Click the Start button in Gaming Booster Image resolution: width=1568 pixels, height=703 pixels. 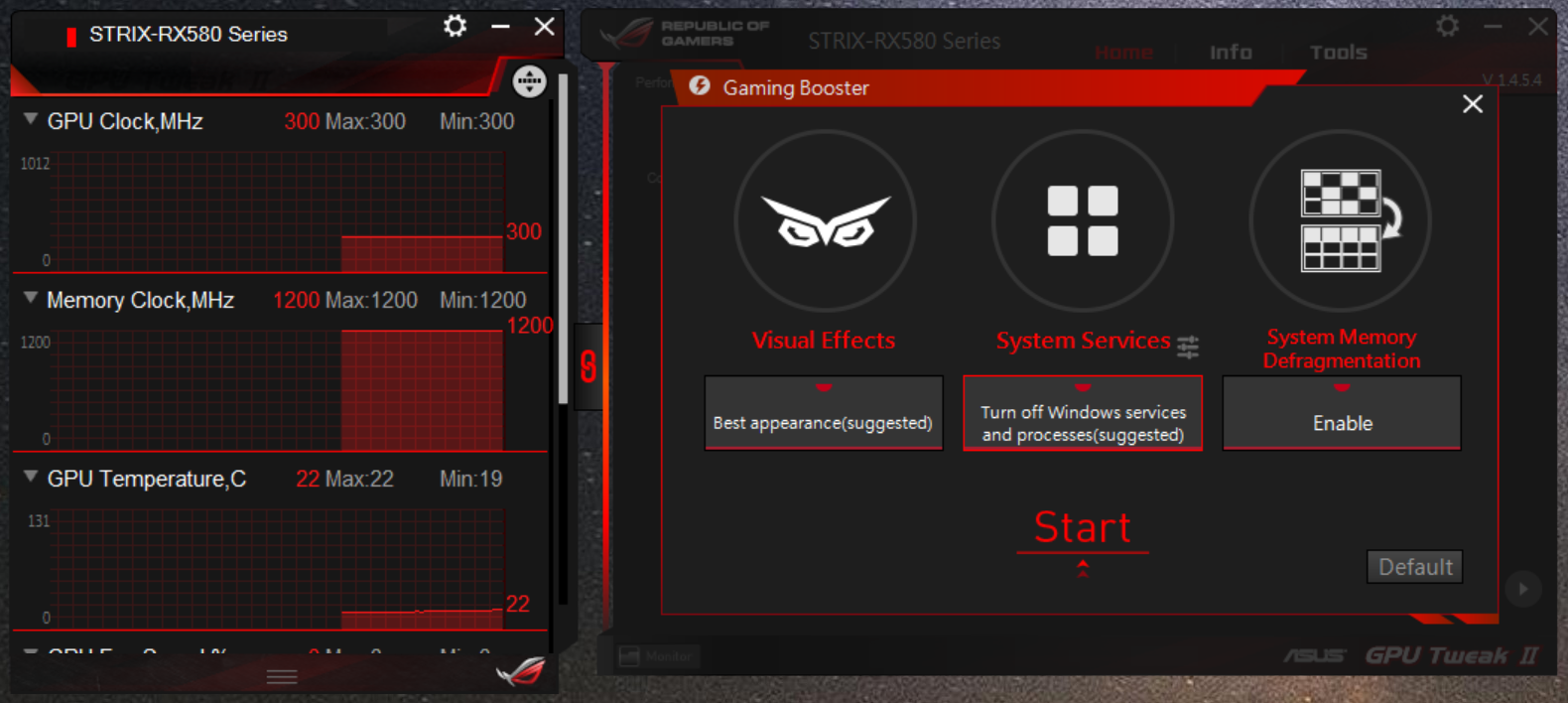click(x=1083, y=527)
